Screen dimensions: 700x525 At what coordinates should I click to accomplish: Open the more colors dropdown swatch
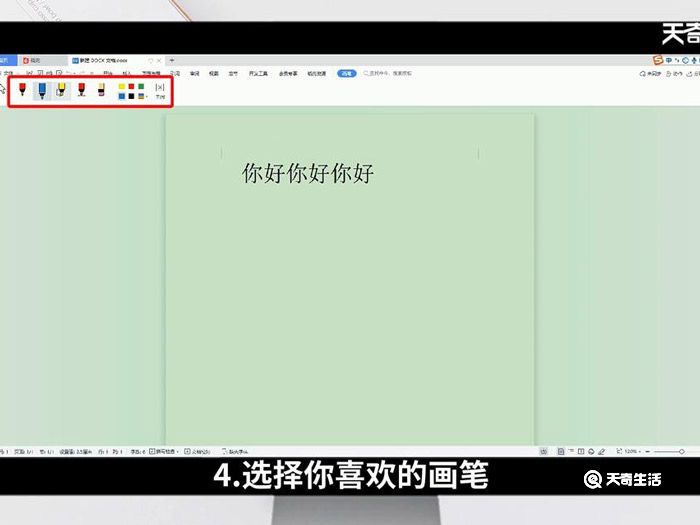coord(142,96)
